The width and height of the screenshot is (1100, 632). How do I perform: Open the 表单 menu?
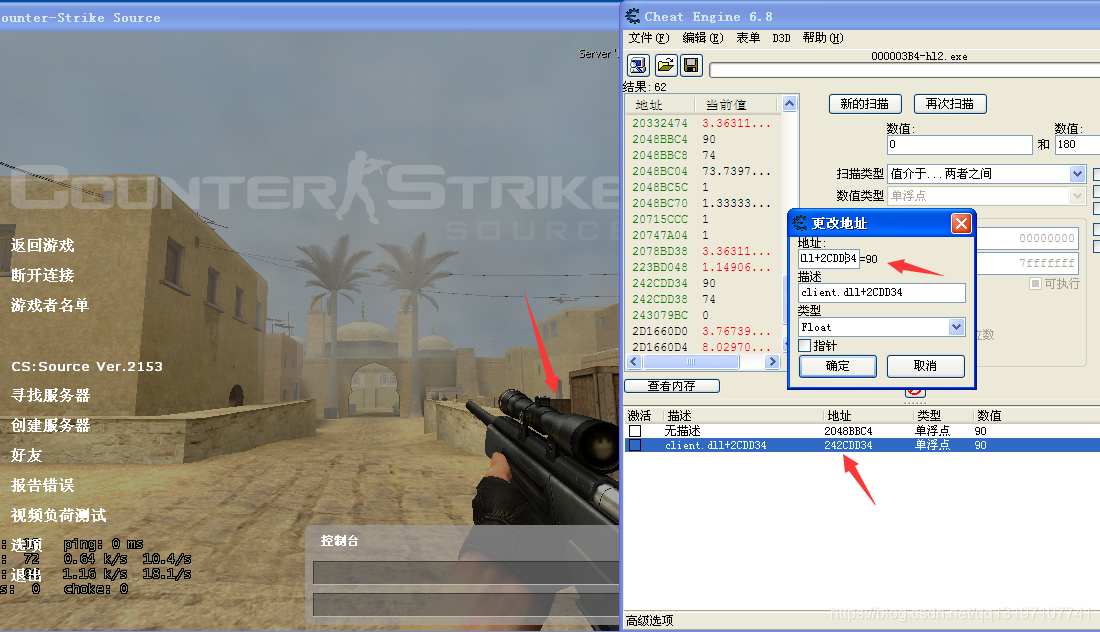point(748,38)
